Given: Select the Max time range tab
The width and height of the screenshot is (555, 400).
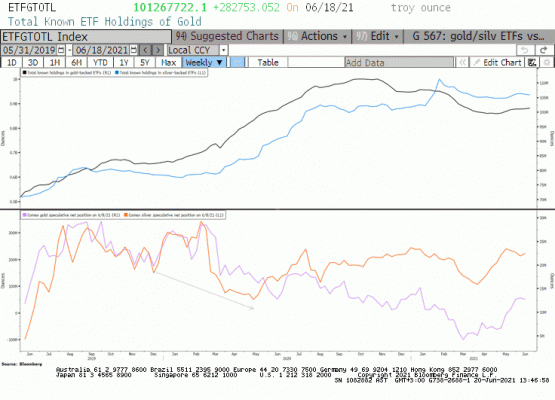Looking at the screenshot, I should [168, 63].
